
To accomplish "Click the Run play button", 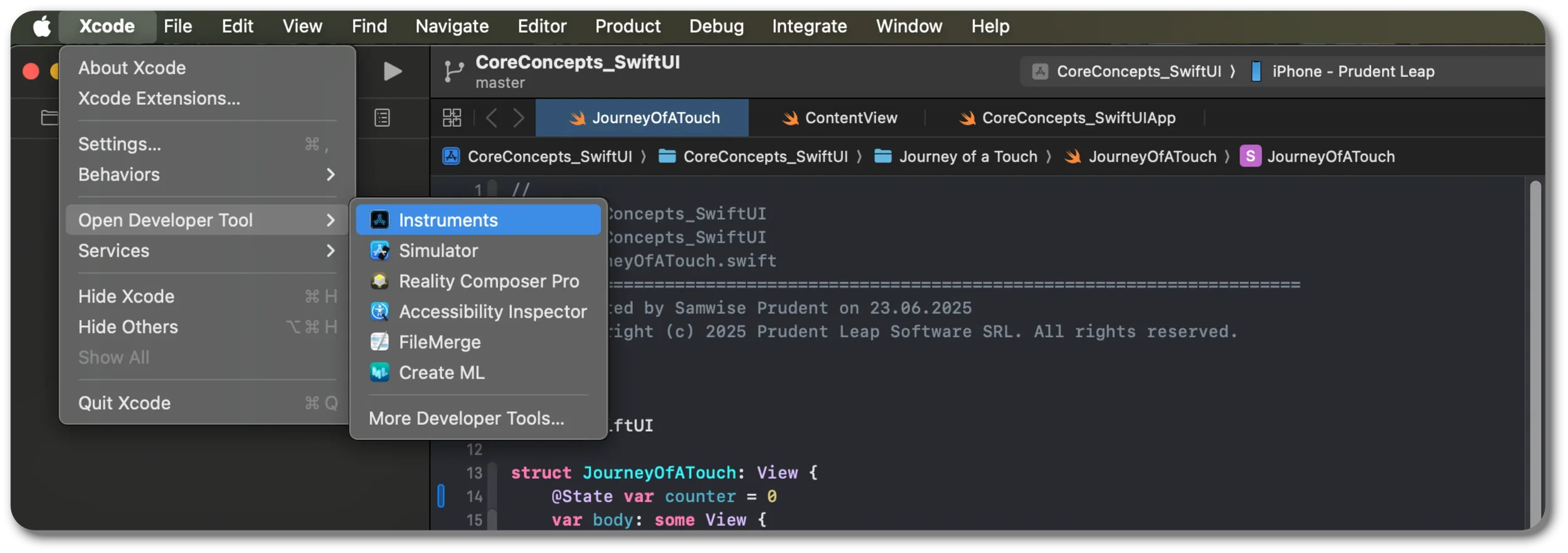I will click(x=393, y=72).
